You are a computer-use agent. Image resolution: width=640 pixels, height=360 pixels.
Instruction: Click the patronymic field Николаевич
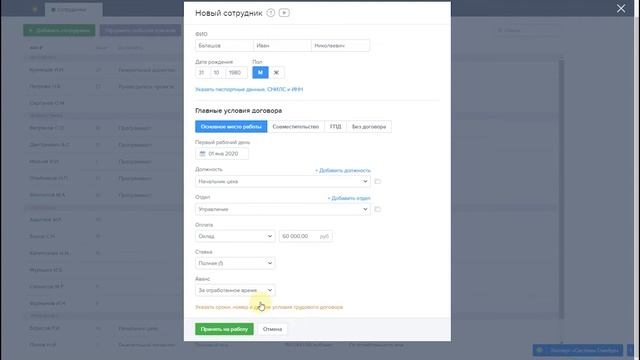[x=340, y=46]
